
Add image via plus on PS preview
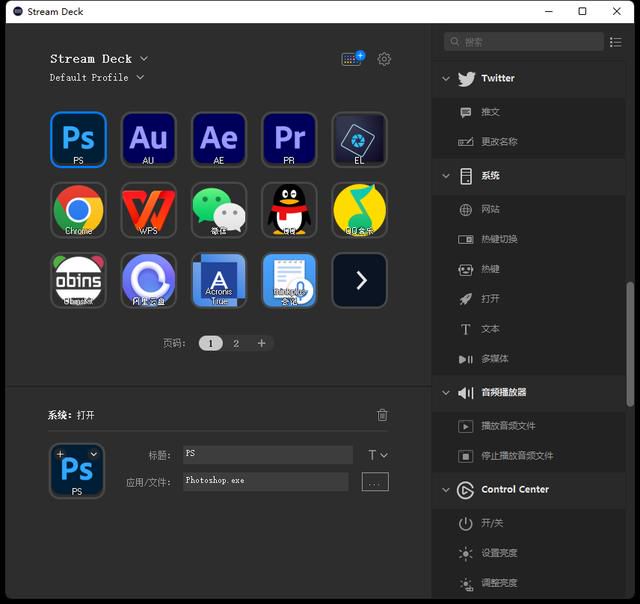tap(60, 454)
